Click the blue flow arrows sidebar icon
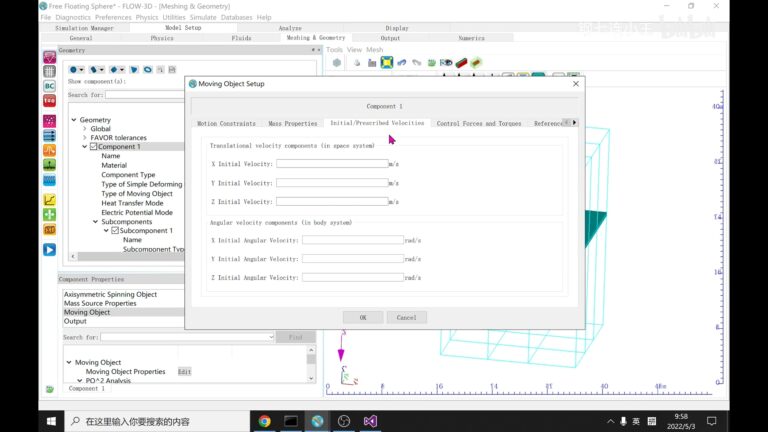768x432 pixels. (x=49, y=136)
